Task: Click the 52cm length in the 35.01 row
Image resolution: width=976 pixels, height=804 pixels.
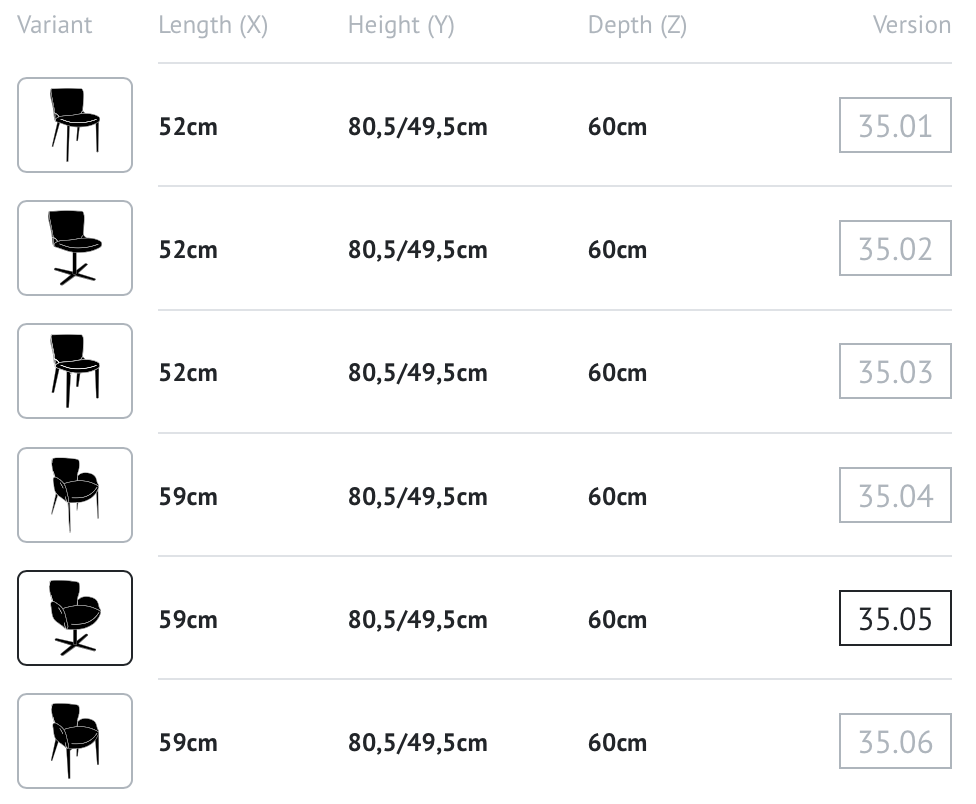Action: 188,126
